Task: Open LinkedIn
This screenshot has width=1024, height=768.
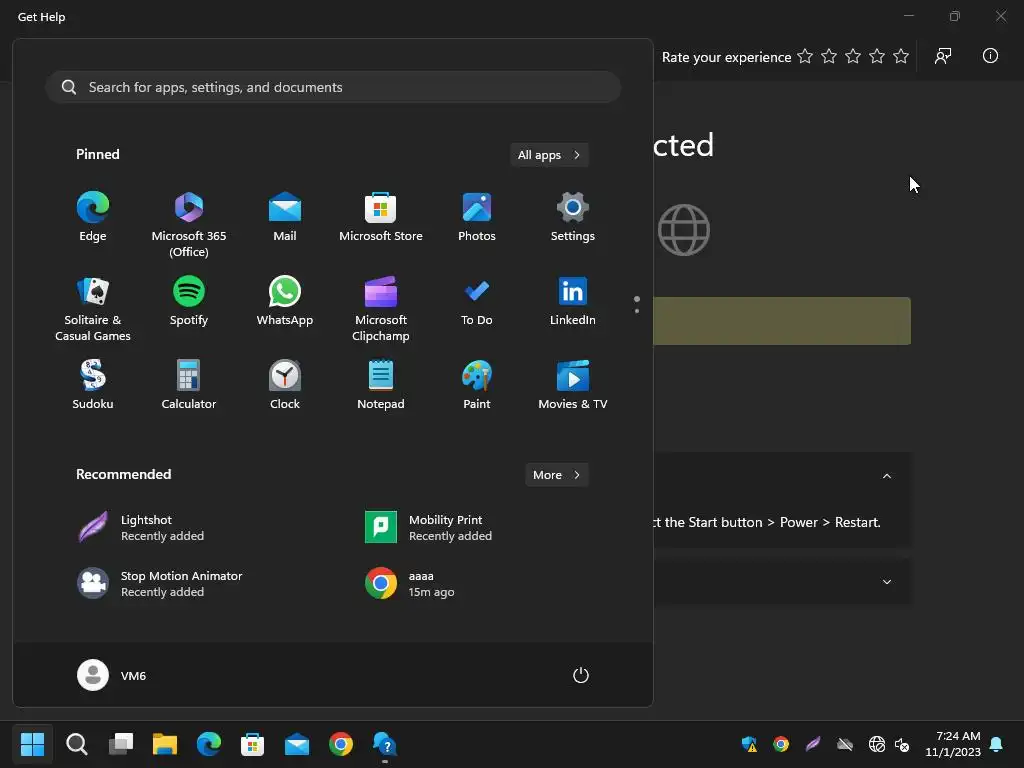Action: (573, 302)
